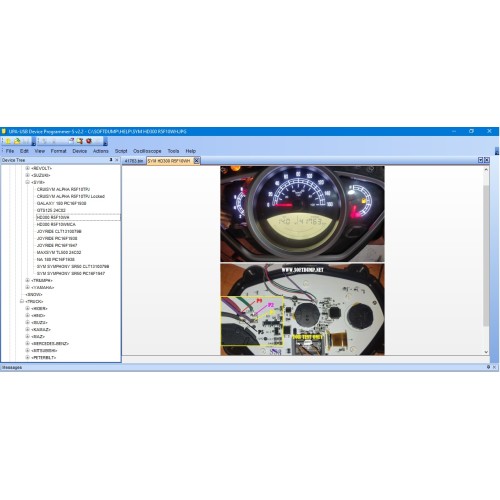Select the <SUZUKI> label in device tree
Viewport: 500px width, 500px height.
tap(41, 175)
